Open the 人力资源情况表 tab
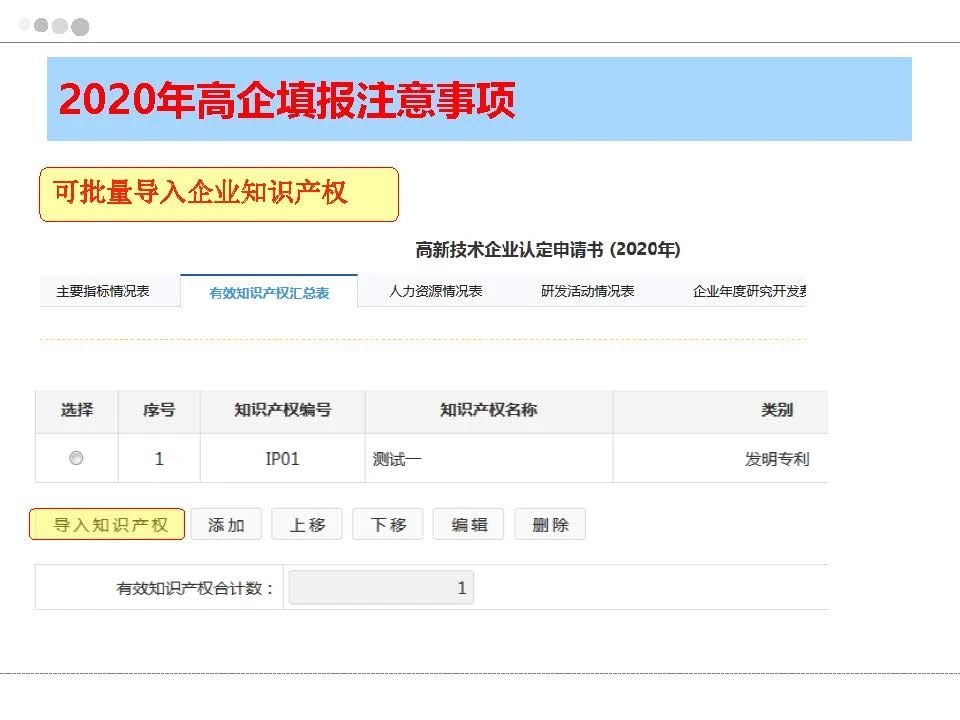 tap(435, 291)
